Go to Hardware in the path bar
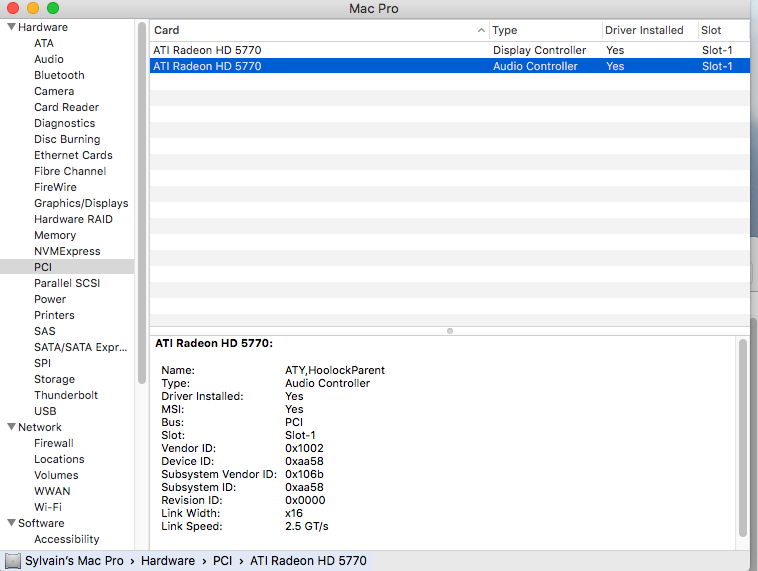Image resolution: width=758 pixels, height=571 pixels. [x=168, y=561]
